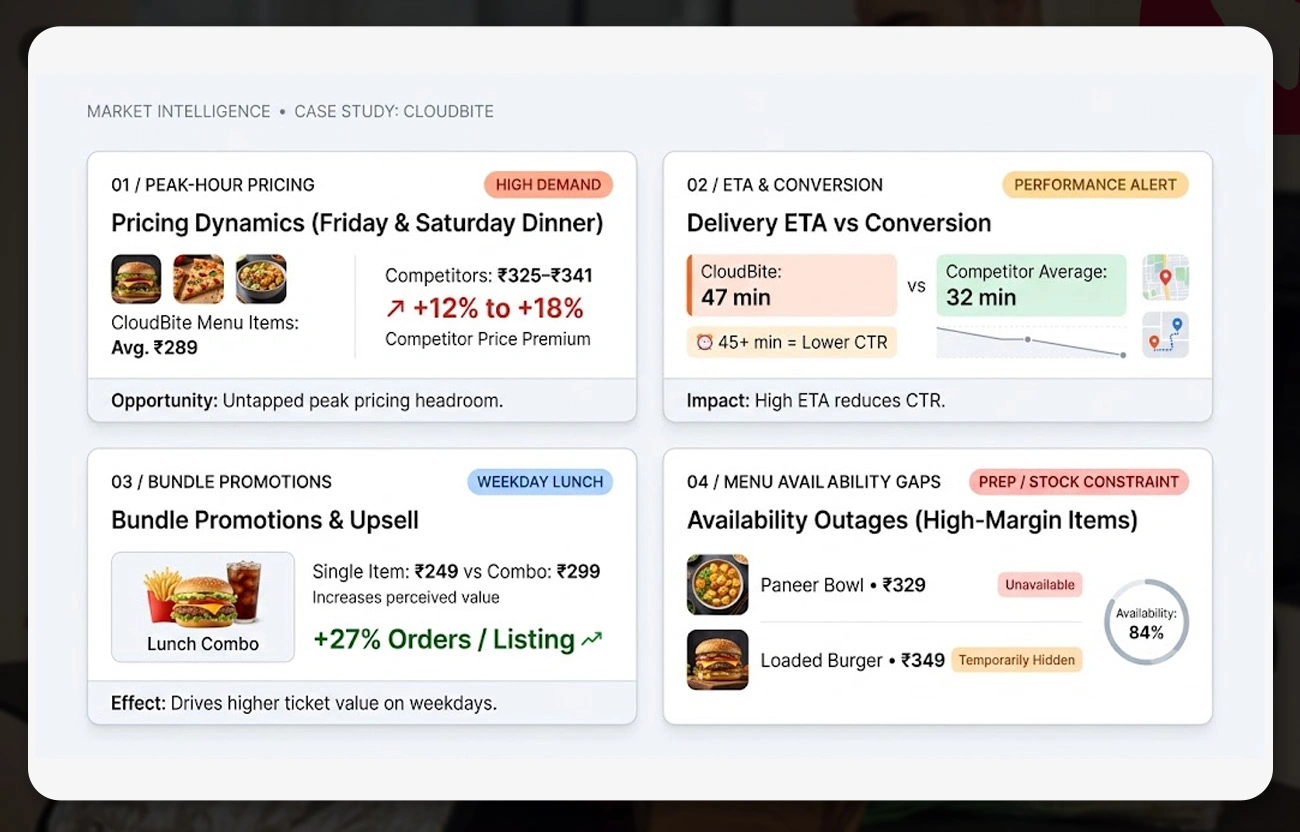Click the Delivery ETA vs Conversion heading

coord(839,223)
